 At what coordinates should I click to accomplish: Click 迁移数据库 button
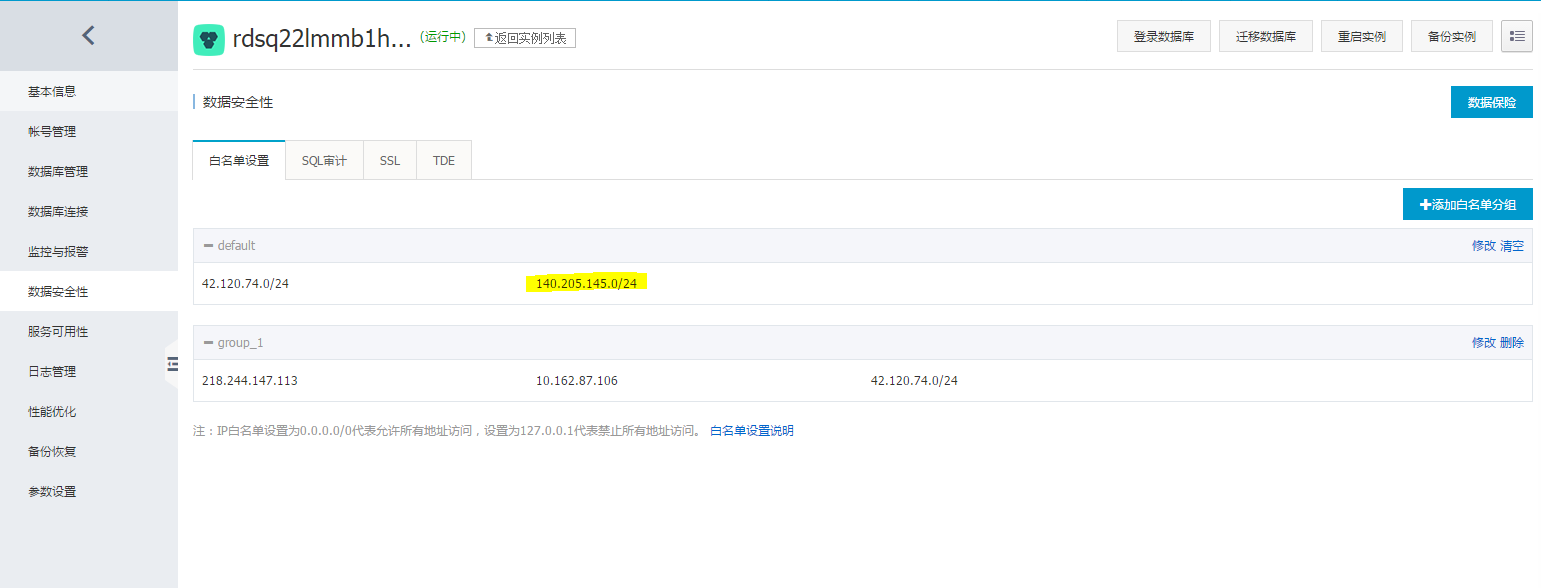click(1266, 36)
